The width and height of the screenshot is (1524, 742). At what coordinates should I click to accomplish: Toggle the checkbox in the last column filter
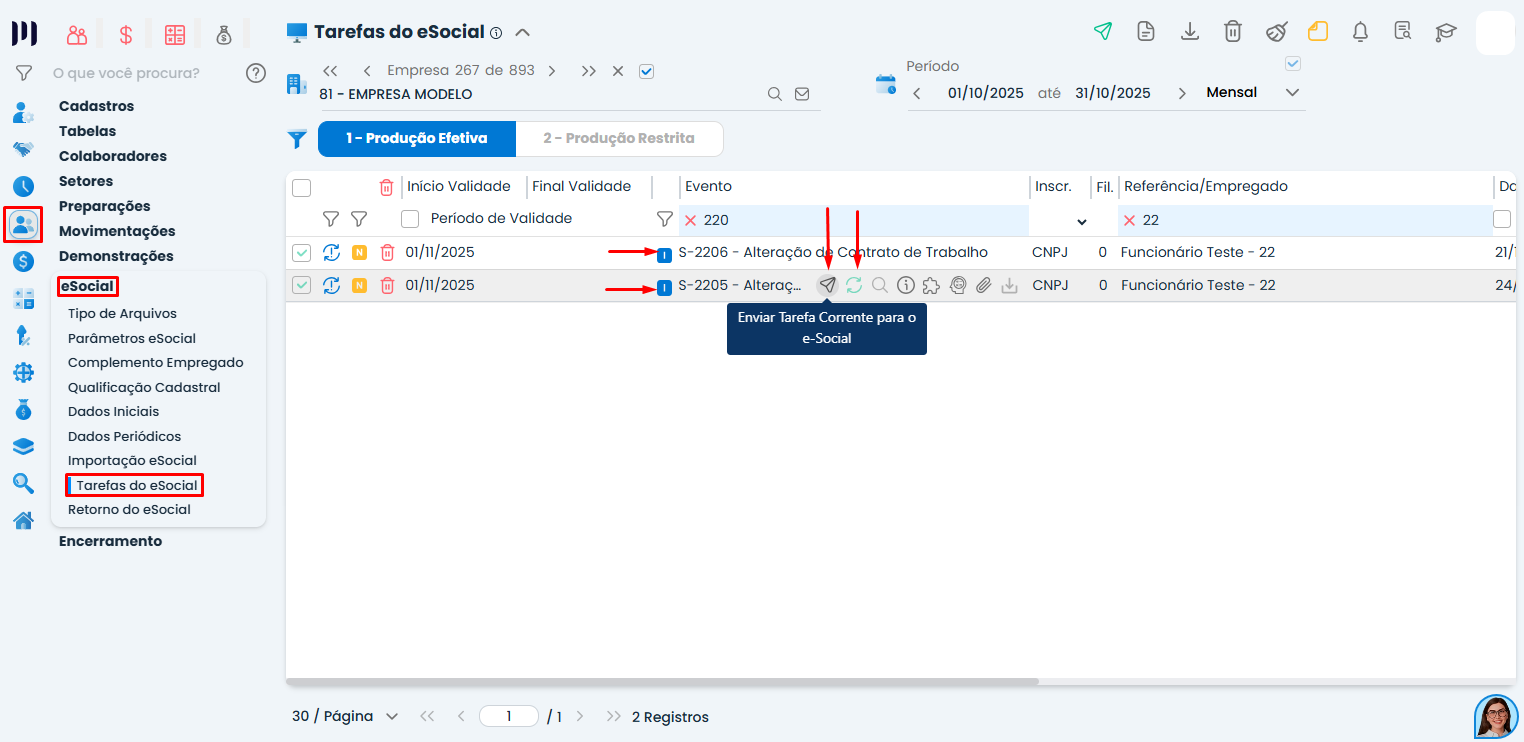1503,218
